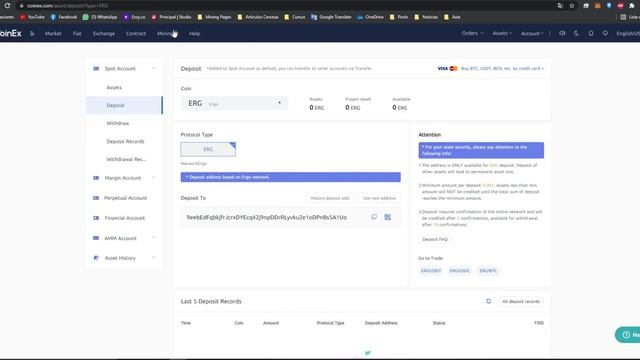Open the announcements speaker icon in header
The height and width of the screenshot is (360, 640).
coord(562,33)
